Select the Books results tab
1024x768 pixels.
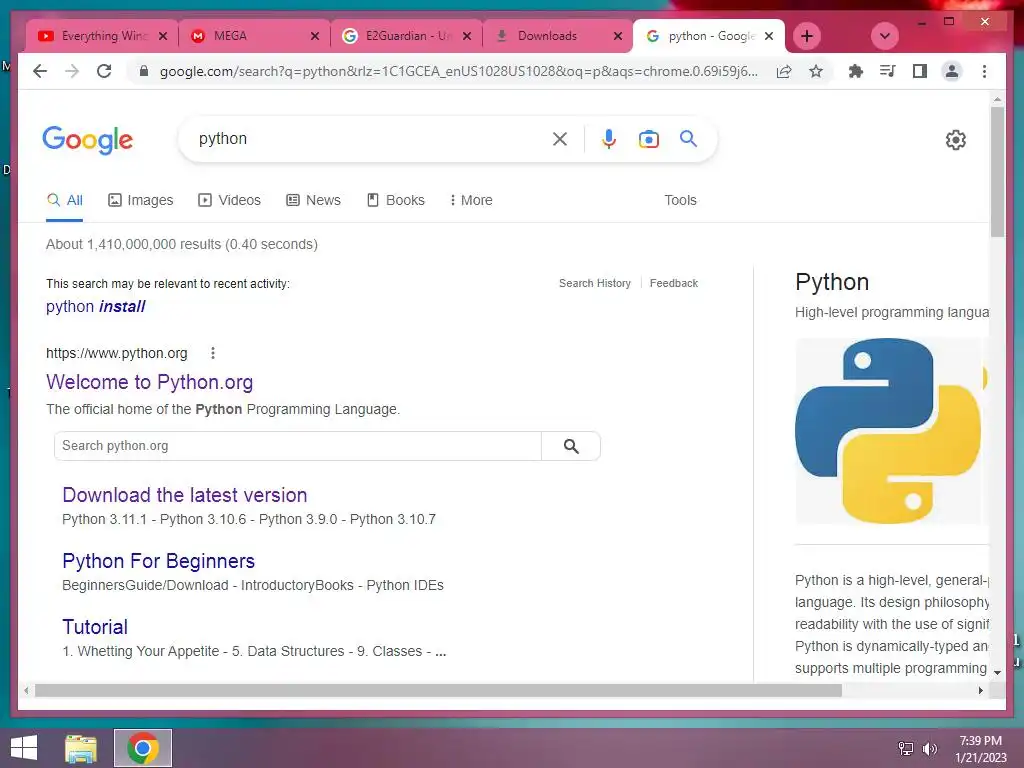[x=396, y=200]
